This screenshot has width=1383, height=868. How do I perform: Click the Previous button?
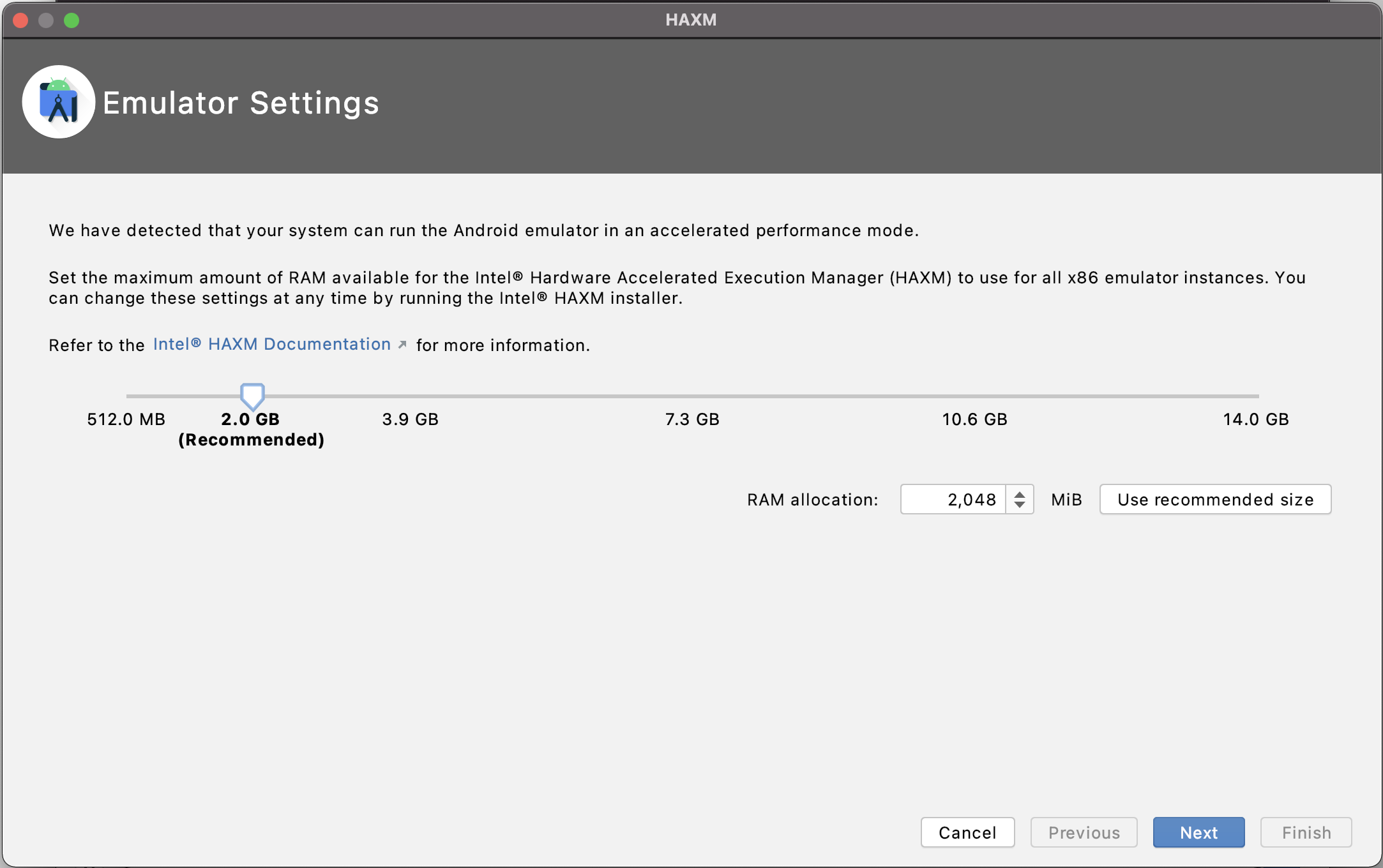[x=1084, y=832]
